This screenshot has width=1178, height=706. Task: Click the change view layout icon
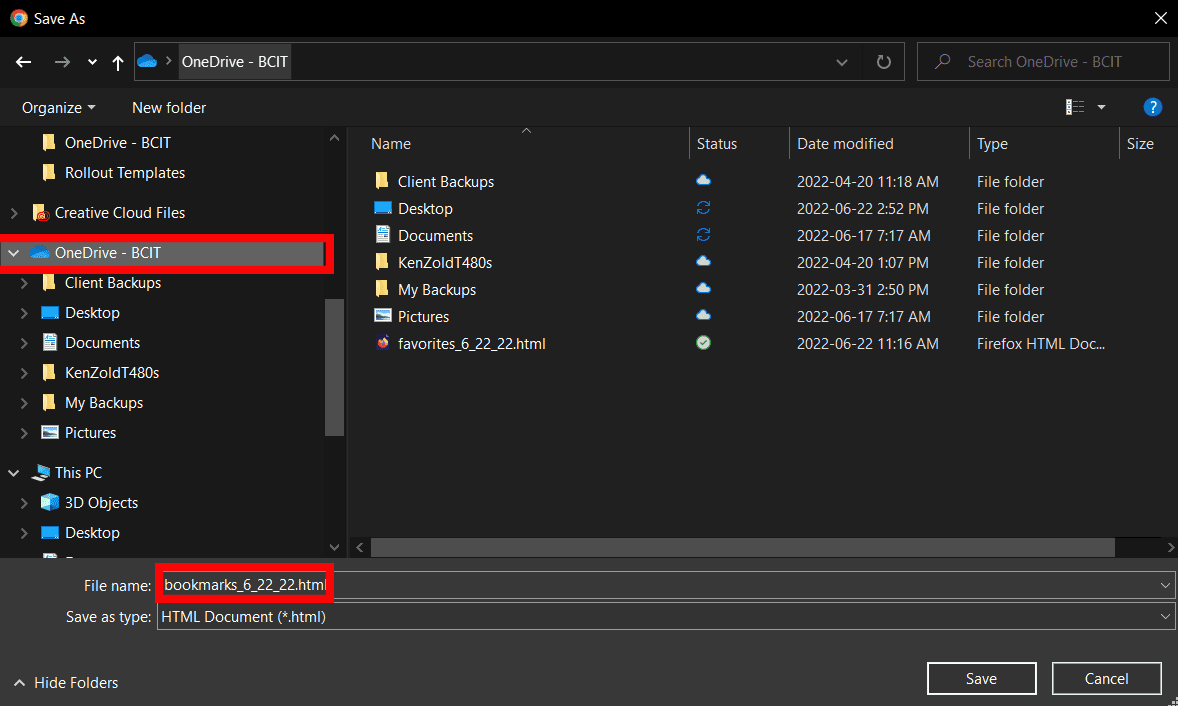(x=1075, y=107)
